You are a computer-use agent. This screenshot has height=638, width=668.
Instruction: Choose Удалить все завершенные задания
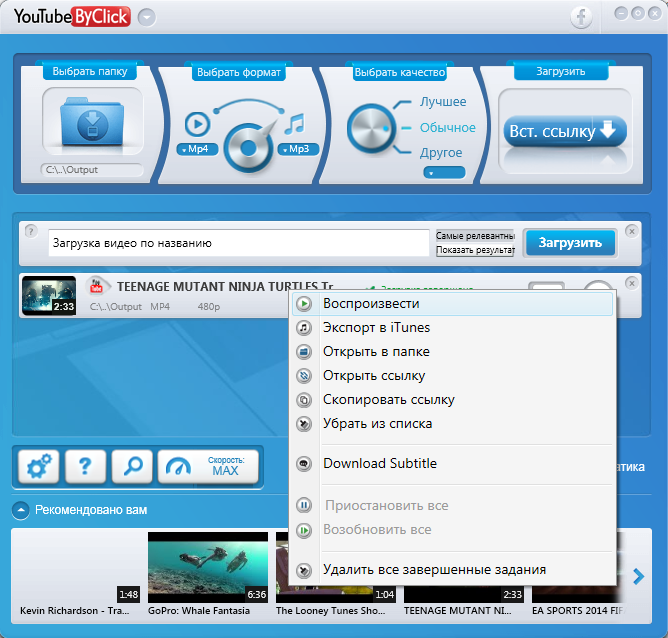click(452, 570)
